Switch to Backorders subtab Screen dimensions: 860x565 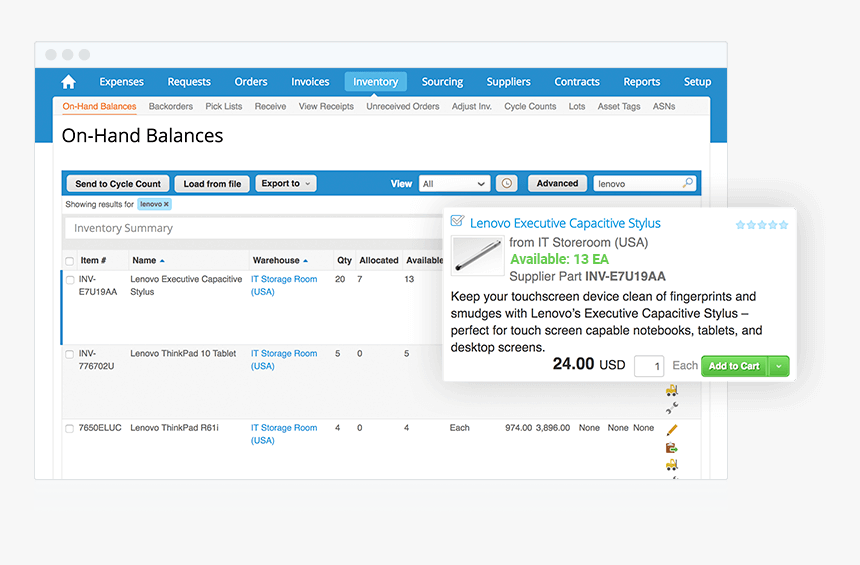pyautogui.click(x=171, y=106)
